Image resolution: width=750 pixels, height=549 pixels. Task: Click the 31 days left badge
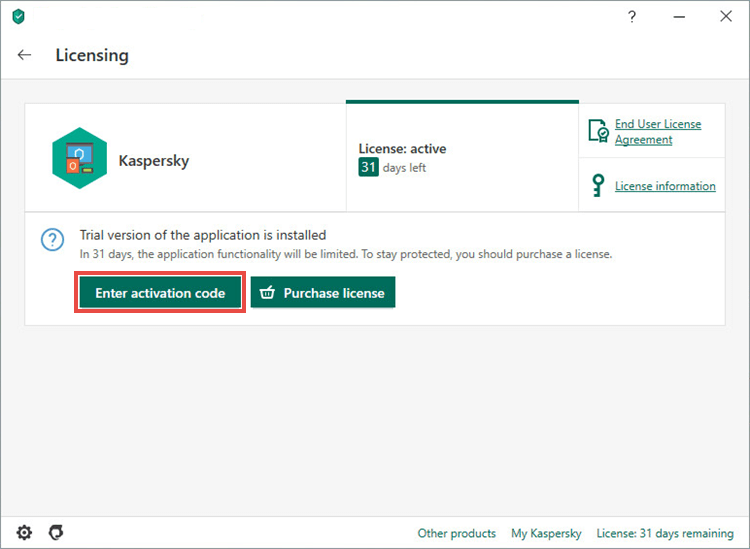pos(368,167)
